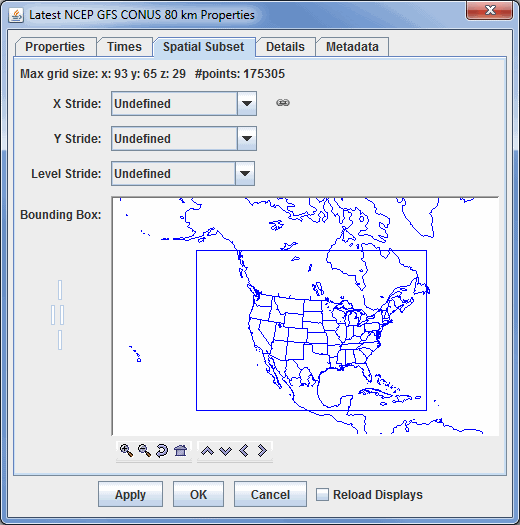This screenshot has height=525, width=520.
Task: Open the X Stride dropdown arrow
Action: (247, 103)
